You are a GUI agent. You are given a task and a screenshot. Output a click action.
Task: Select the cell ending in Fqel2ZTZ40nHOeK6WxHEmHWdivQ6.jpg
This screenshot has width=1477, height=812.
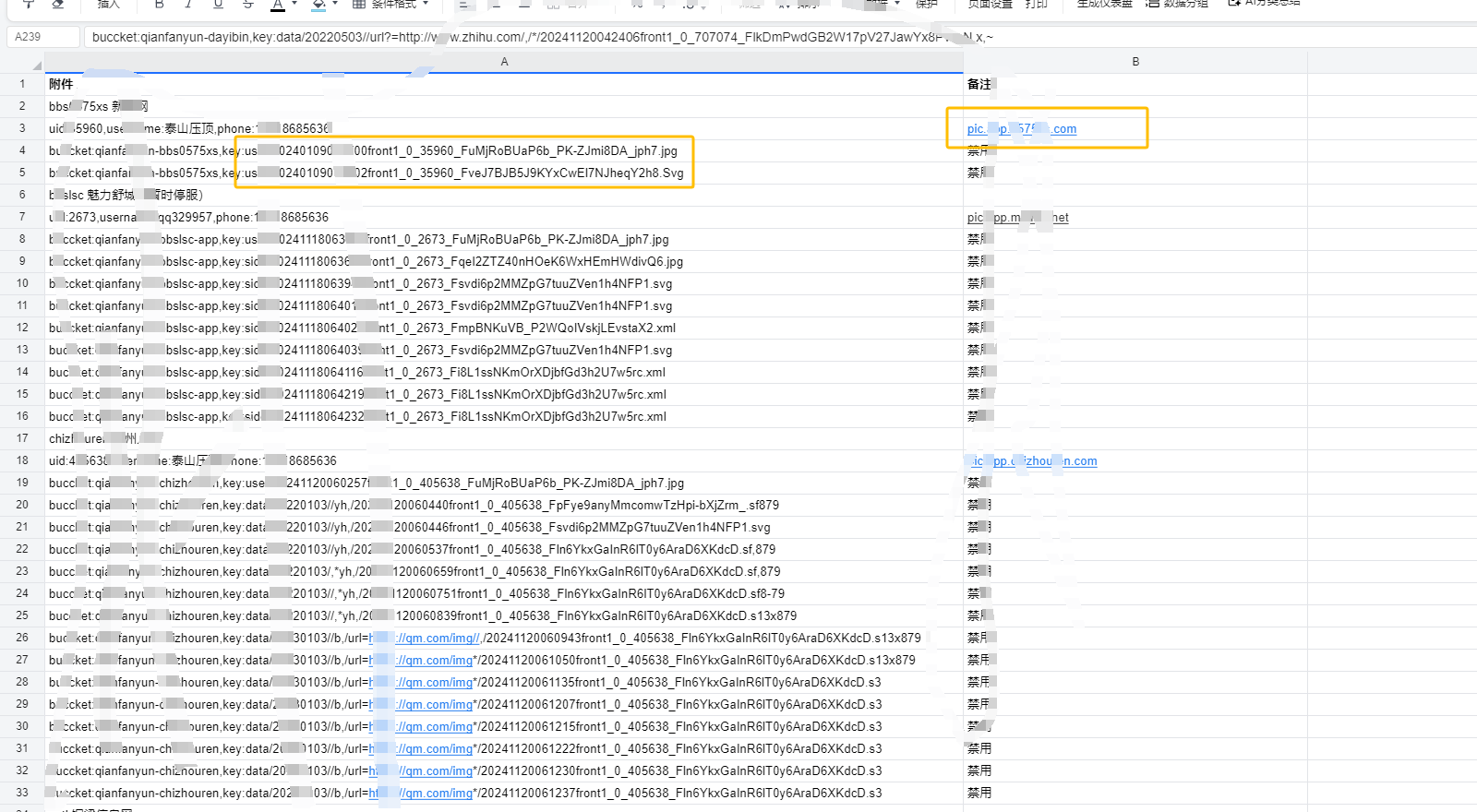504,261
